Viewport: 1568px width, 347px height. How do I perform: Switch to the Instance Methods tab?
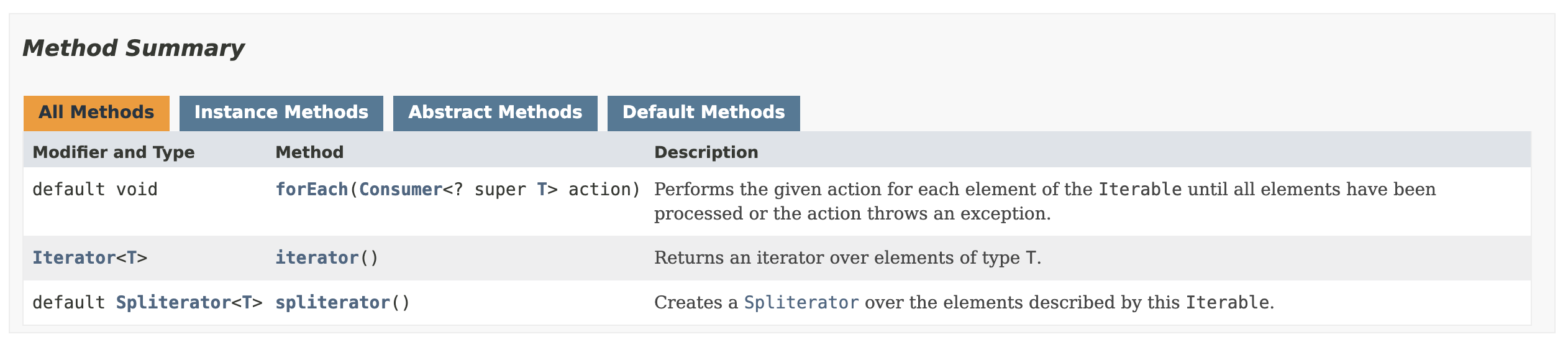(281, 113)
